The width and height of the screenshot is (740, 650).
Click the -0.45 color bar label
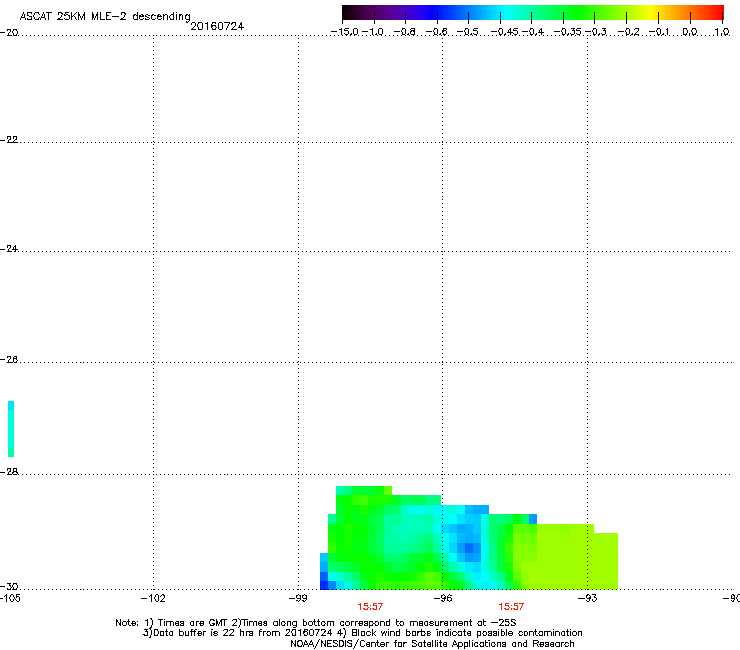(x=505, y=32)
